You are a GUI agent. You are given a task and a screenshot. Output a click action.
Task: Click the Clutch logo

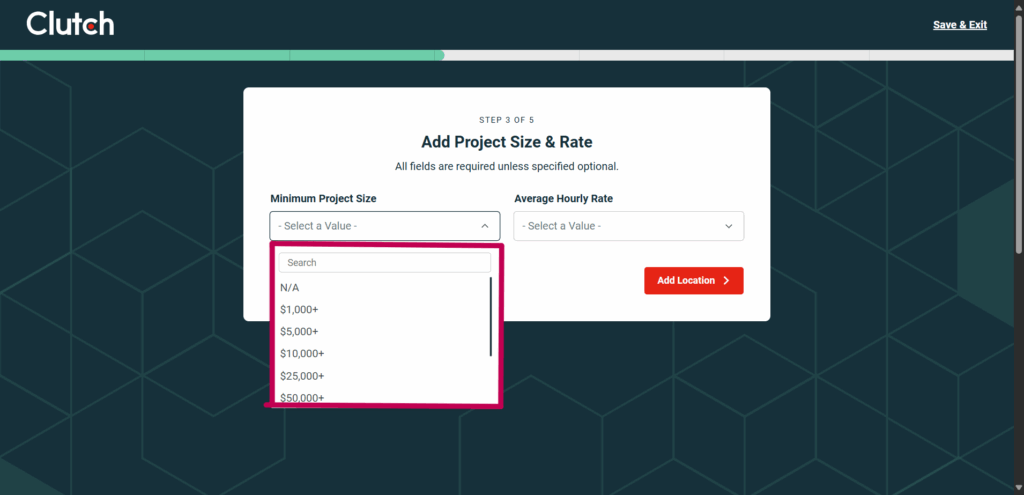[70, 24]
